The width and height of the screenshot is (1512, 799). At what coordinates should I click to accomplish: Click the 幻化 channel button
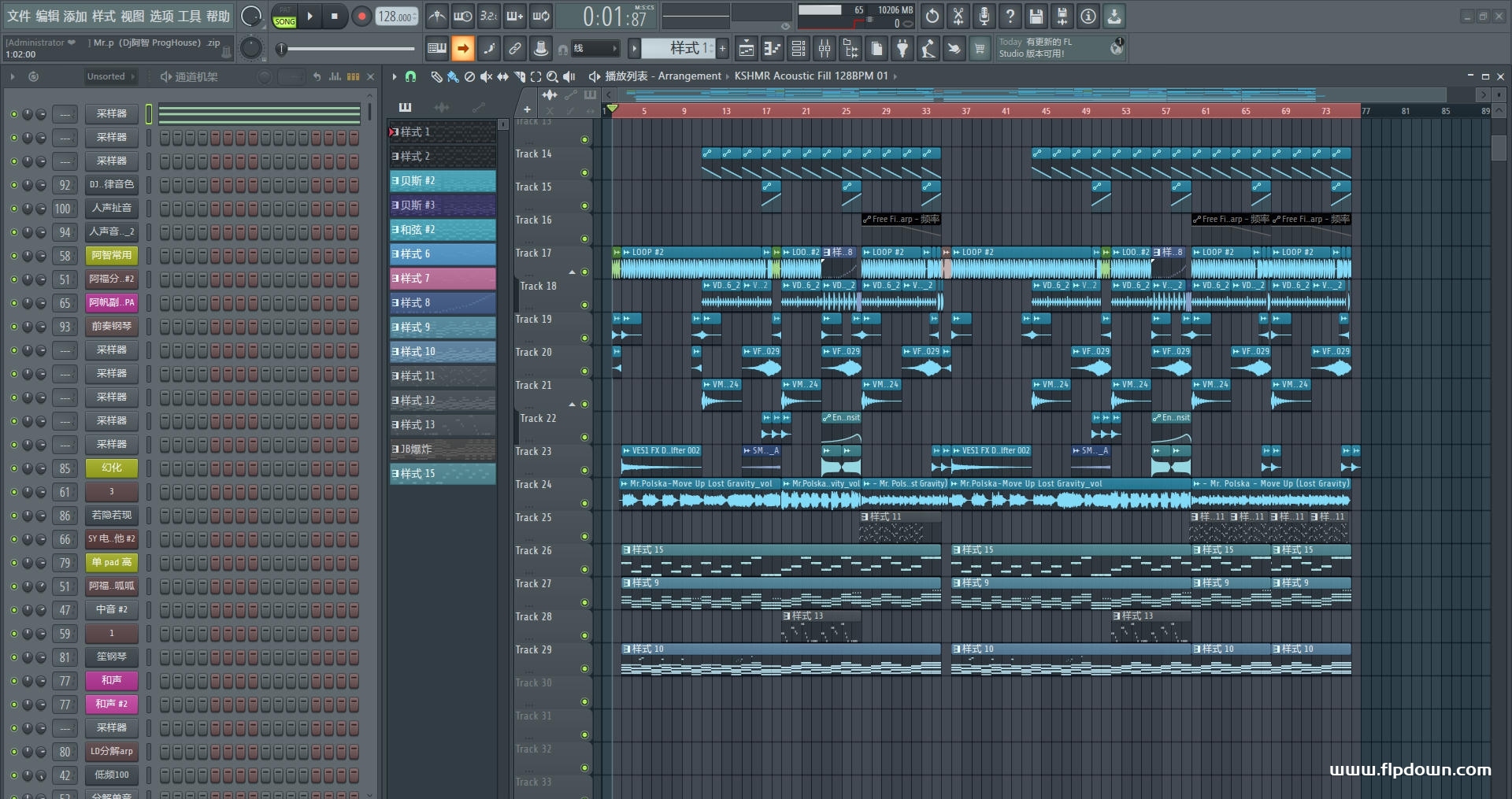click(x=111, y=468)
